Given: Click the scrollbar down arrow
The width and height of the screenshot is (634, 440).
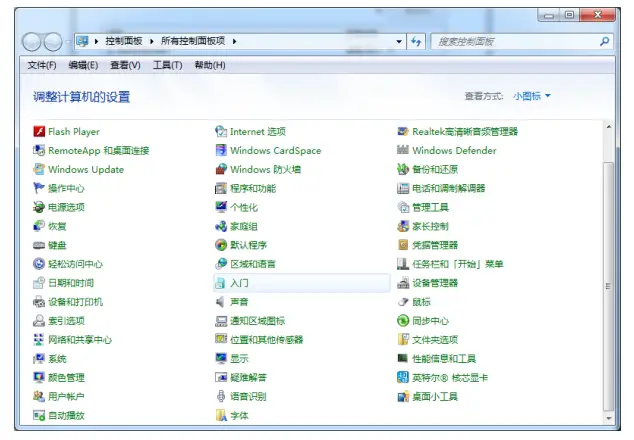Looking at the screenshot, I should click(x=609, y=418).
